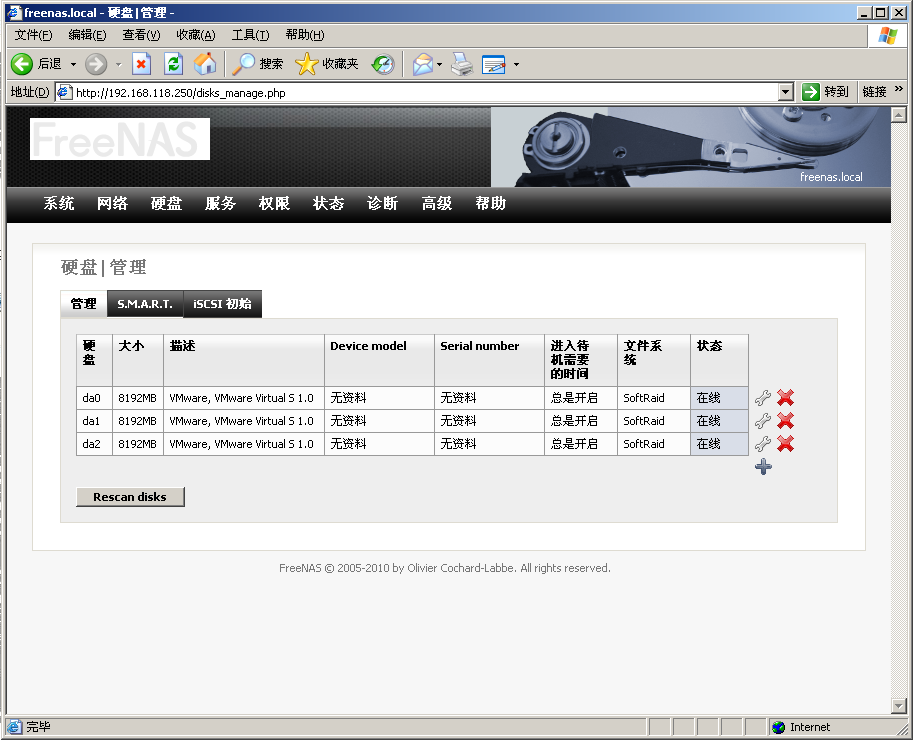Image resolution: width=914 pixels, height=740 pixels.
Task: Click the Rescan disks button
Action: coord(130,497)
